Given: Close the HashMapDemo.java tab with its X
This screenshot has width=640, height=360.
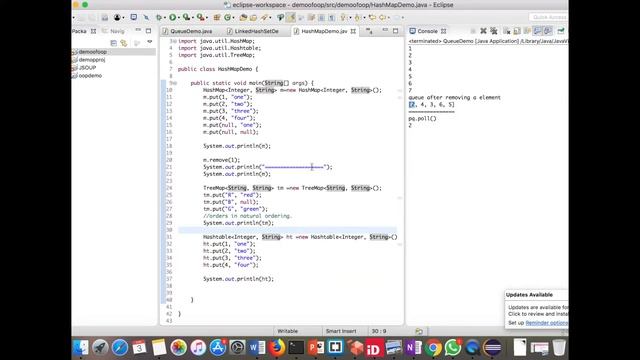Looking at the screenshot, I should pyautogui.click(x=353, y=31).
